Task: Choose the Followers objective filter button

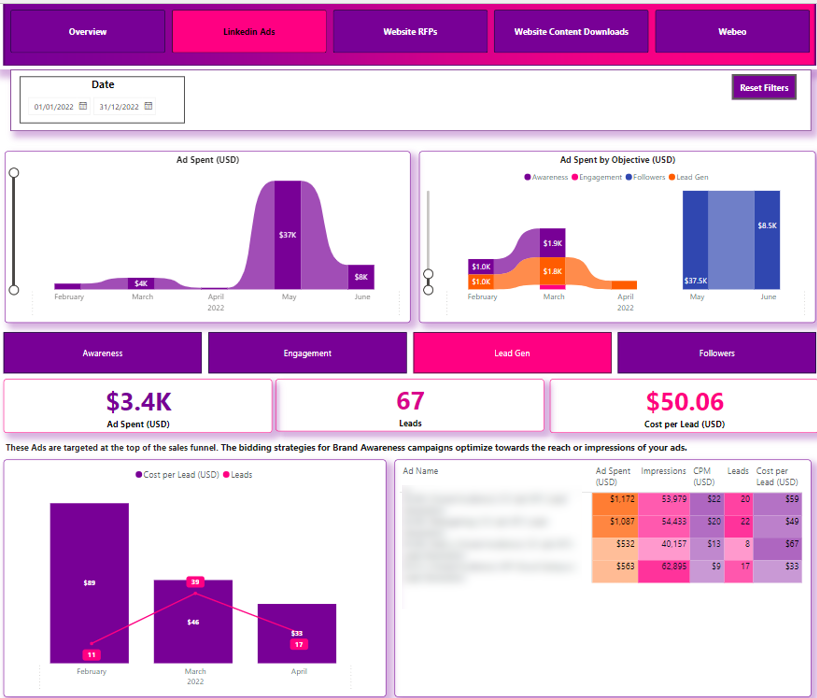Action: [716, 353]
